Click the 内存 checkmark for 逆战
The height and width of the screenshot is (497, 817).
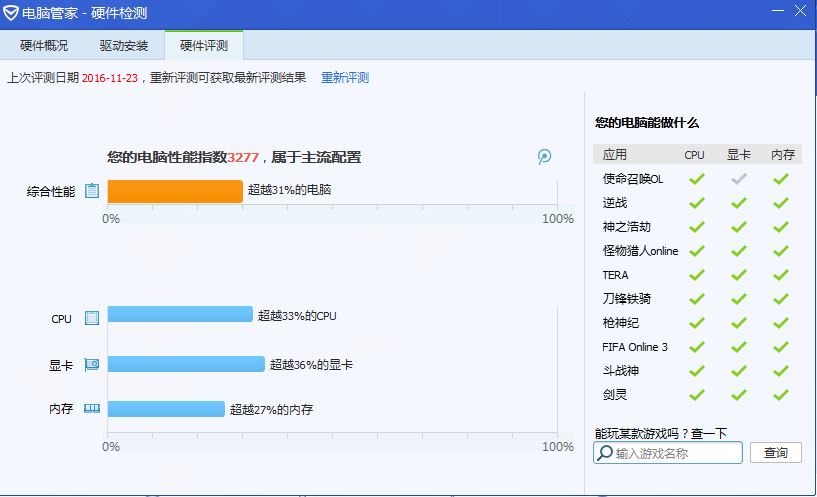pos(780,203)
